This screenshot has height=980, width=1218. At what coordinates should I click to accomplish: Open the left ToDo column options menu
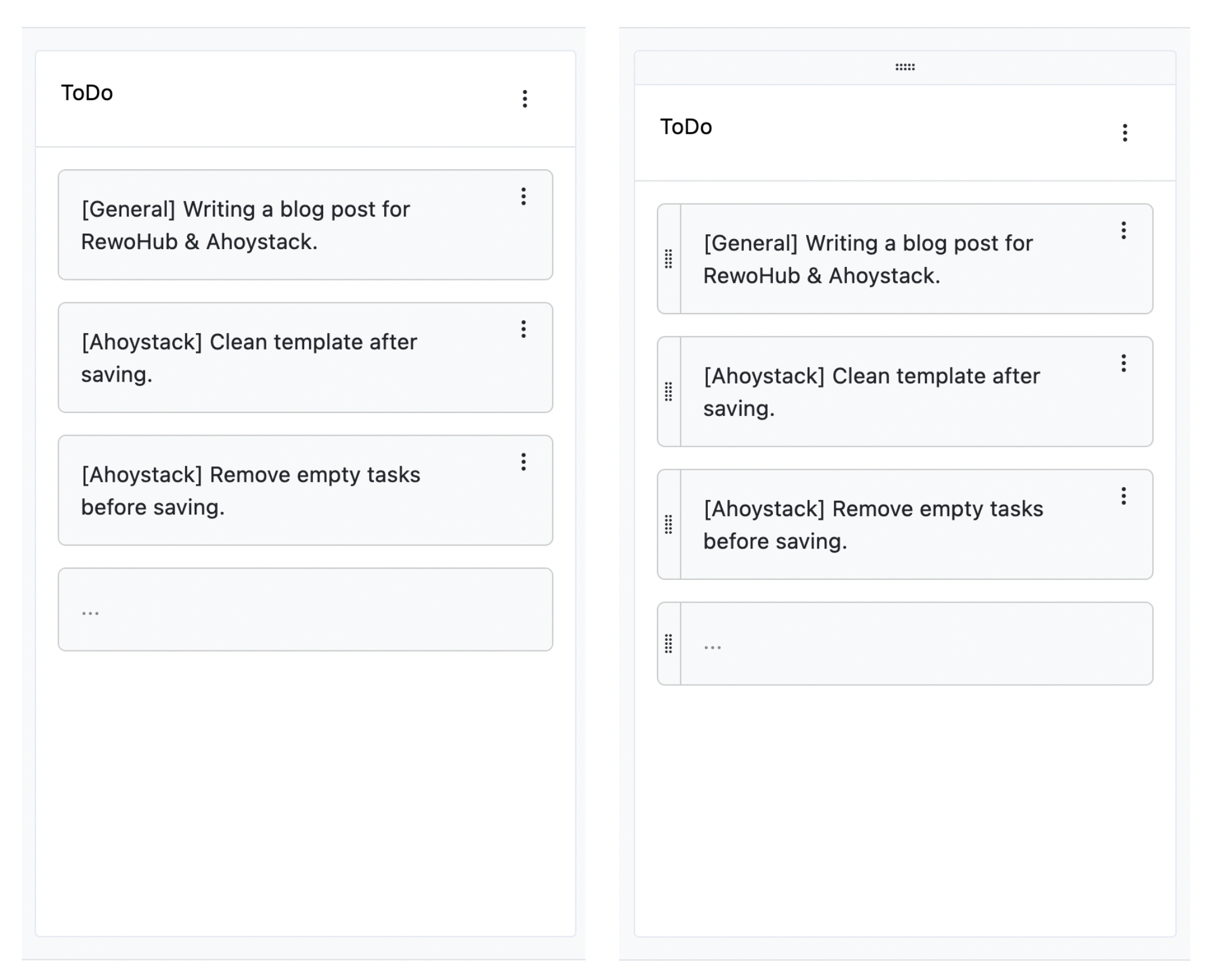(x=524, y=99)
